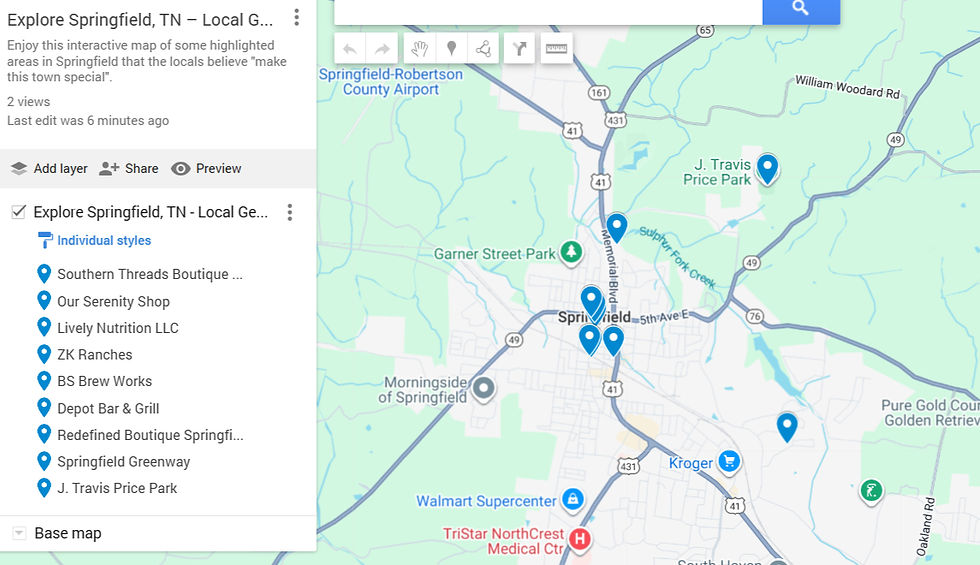Click the Last edit was 6 minutes ago text
980x565 pixels.
click(x=88, y=121)
